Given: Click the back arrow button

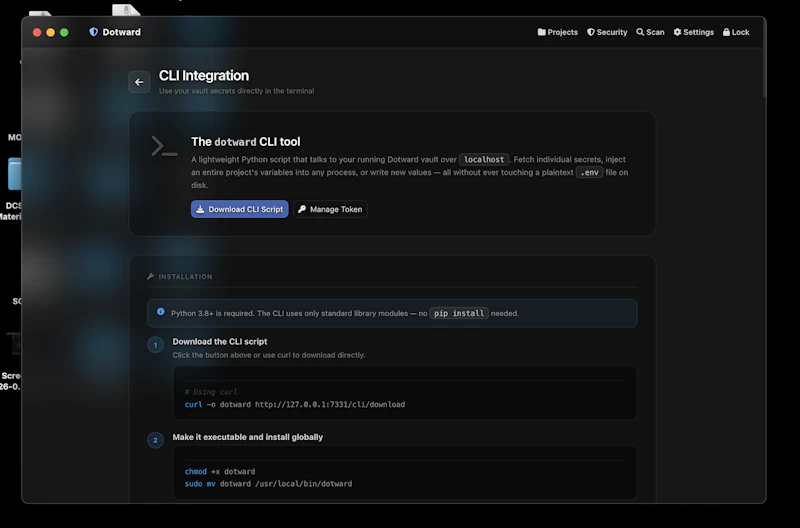Looking at the screenshot, I should [139, 82].
